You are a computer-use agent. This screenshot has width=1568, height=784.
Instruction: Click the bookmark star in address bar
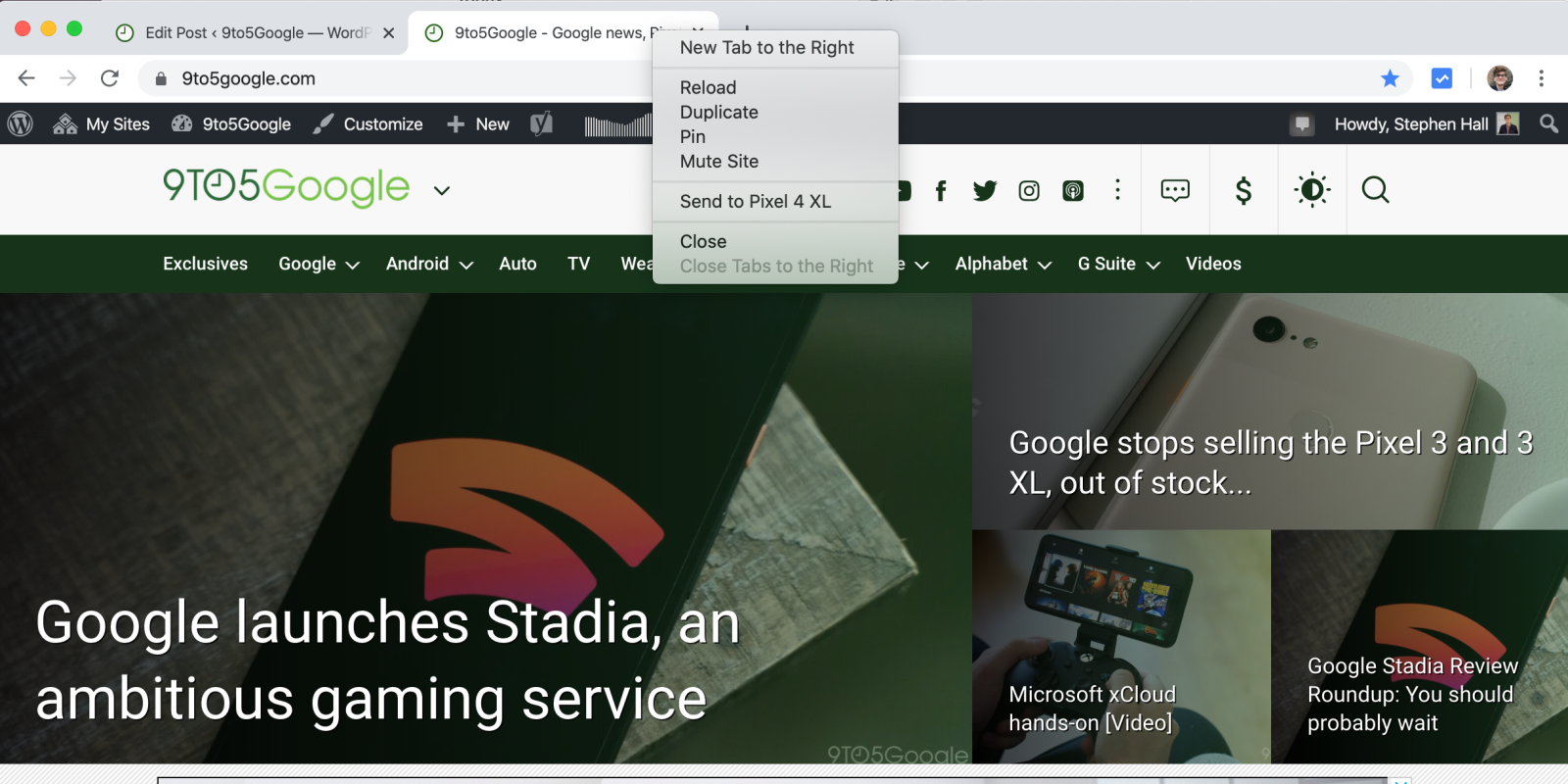pyautogui.click(x=1390, y=78)
